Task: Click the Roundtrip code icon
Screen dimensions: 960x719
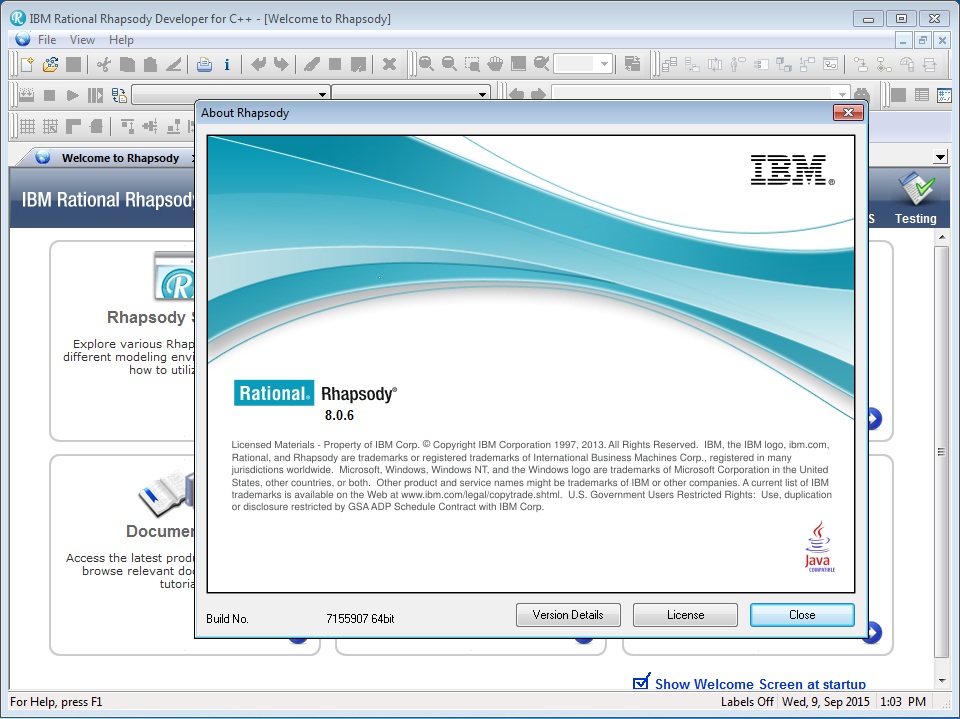Action: pos(119,95)
